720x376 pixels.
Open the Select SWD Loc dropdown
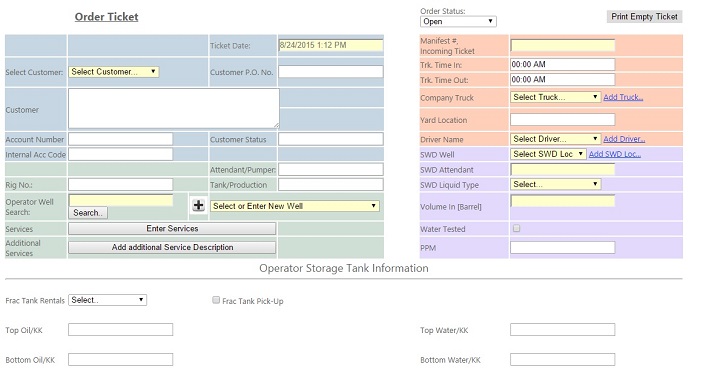pos(548,154)
